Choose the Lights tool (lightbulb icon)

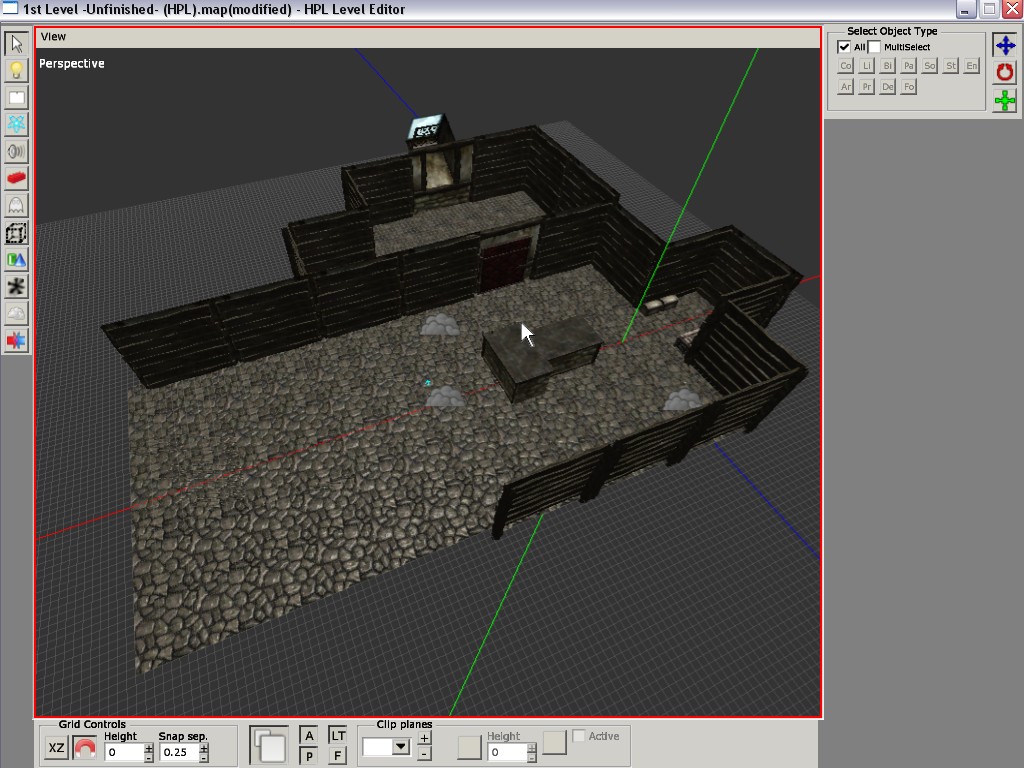[16, 71]
